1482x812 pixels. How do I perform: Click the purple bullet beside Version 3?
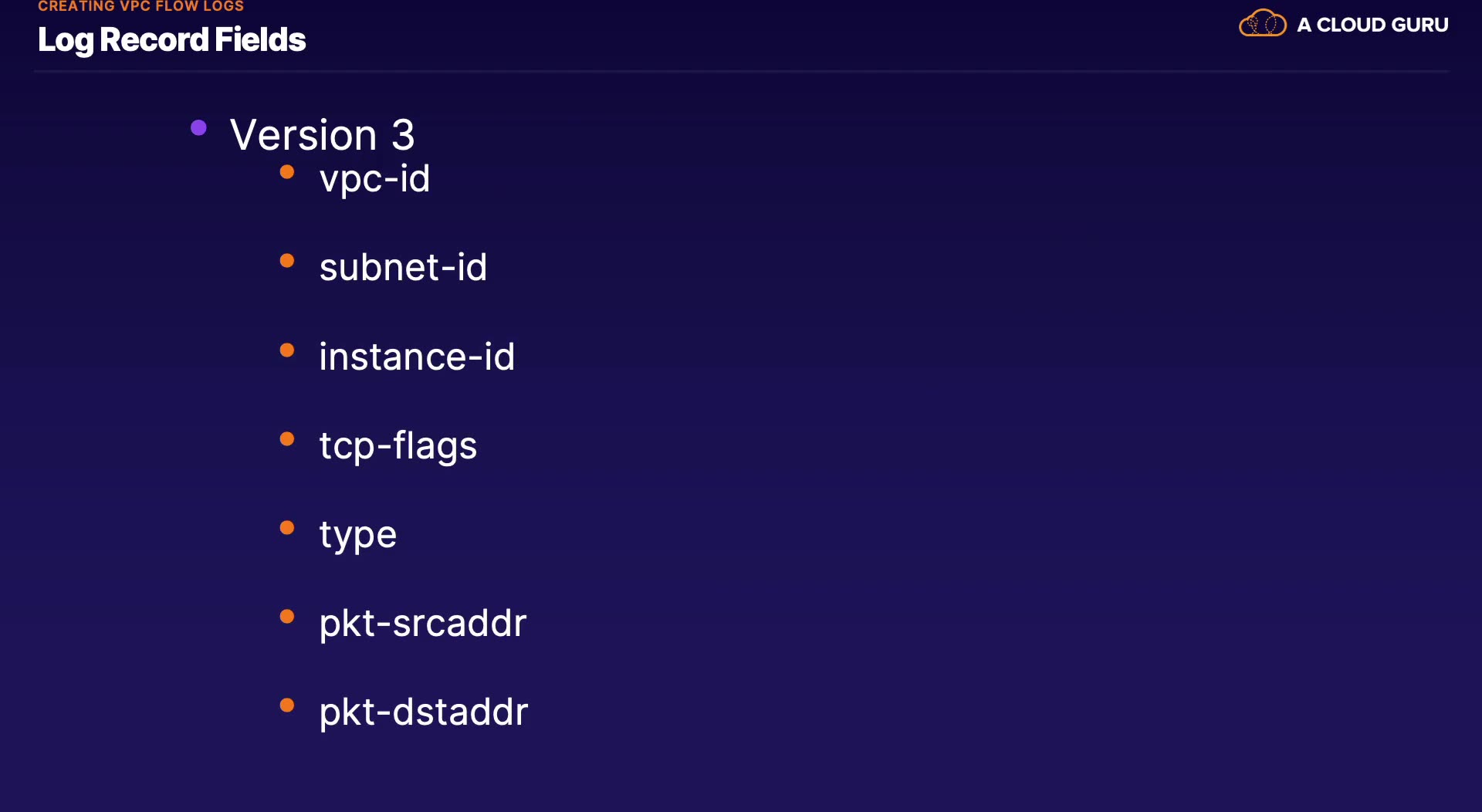(198, 128)
